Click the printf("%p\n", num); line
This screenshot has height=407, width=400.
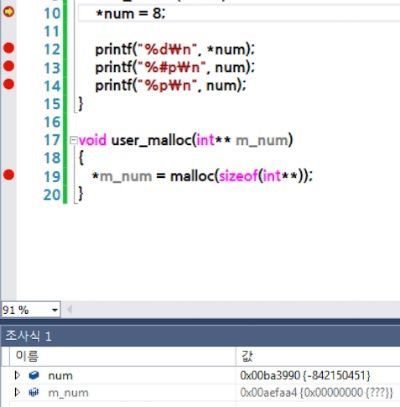pos(171,85)
